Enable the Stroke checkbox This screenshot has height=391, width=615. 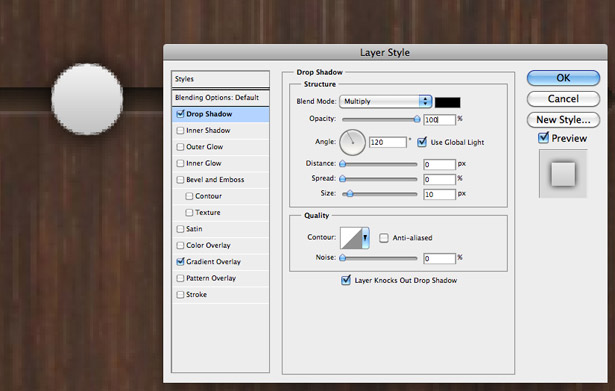[x=180, y=295]
